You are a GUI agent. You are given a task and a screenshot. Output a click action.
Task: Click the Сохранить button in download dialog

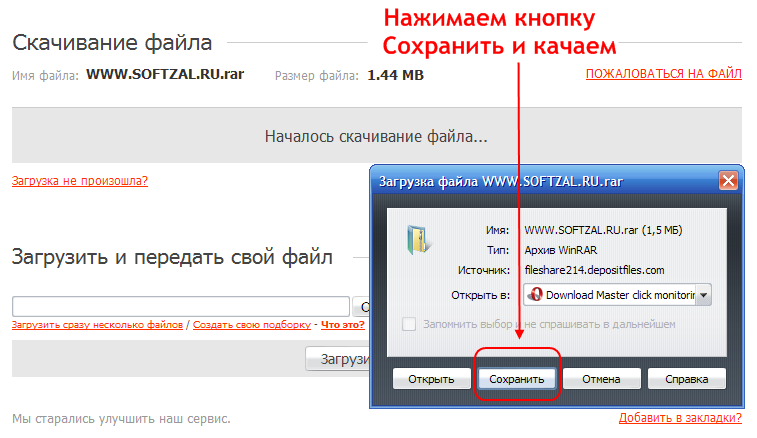(517, 379)
